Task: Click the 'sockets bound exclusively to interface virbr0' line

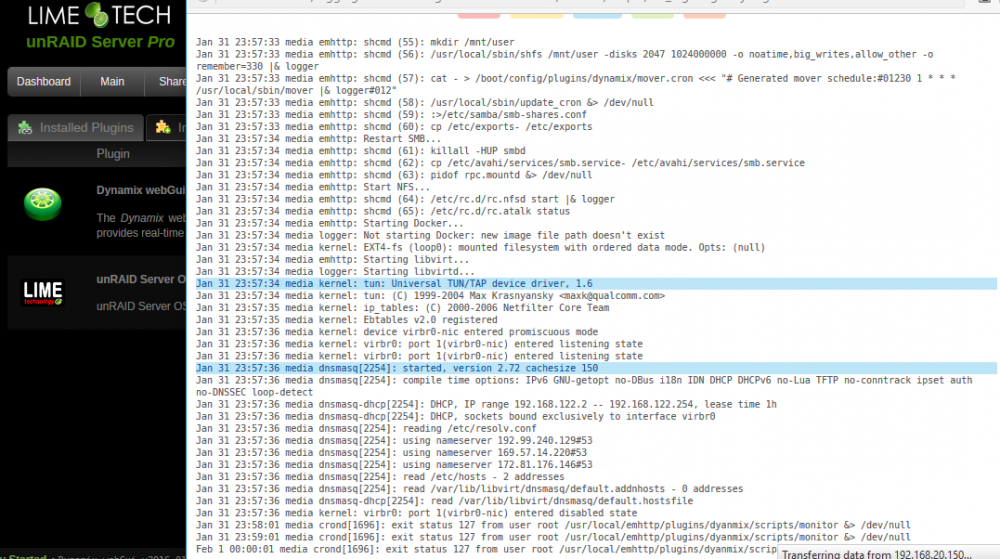Action: coord(455,417)
